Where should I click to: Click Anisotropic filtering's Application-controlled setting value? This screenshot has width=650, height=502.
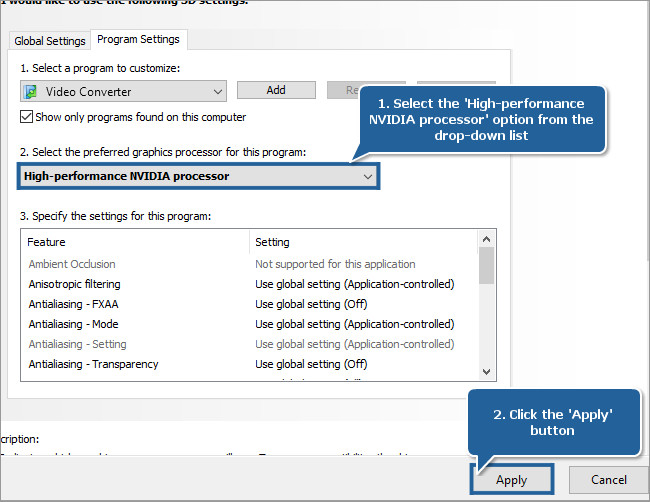355,284
